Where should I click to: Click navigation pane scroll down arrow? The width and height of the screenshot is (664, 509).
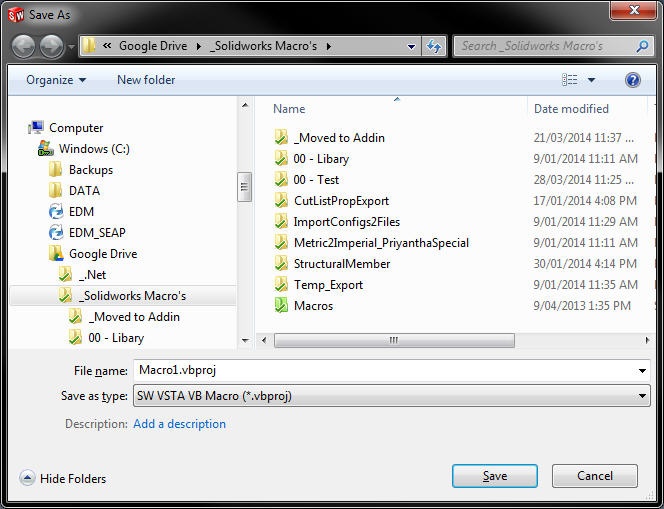coord(245,340)
